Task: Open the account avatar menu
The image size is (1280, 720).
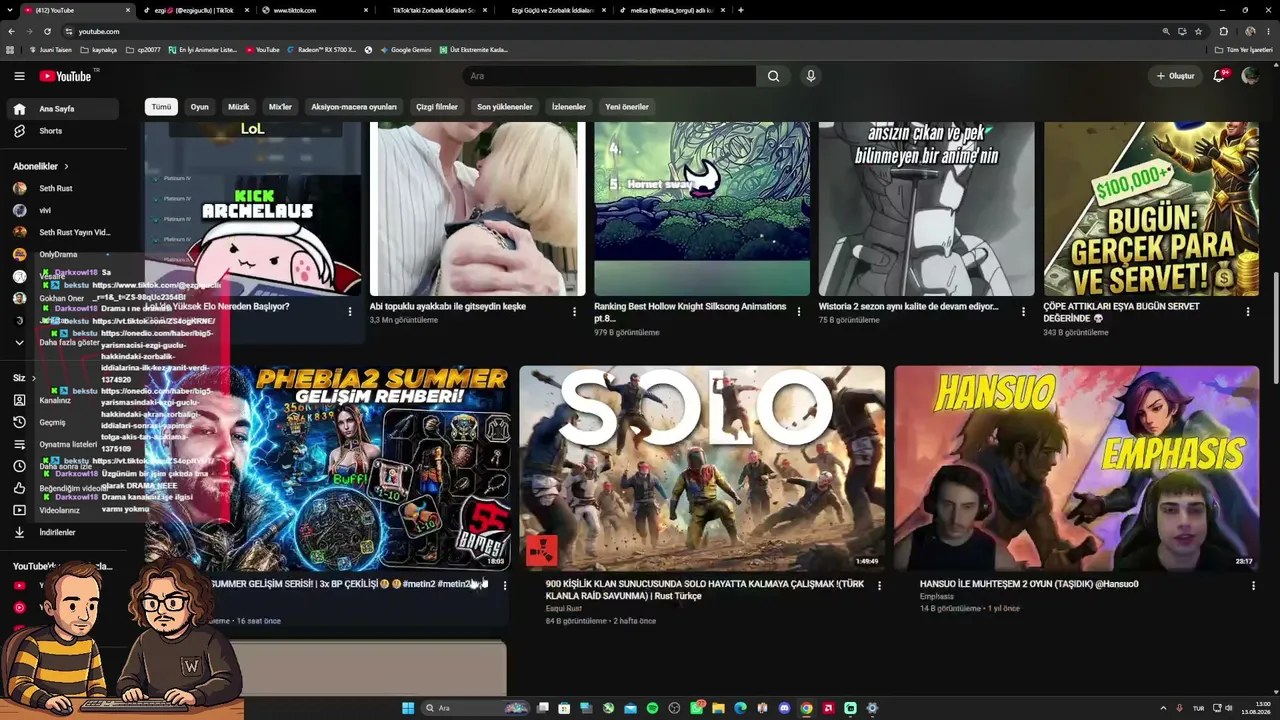Action: point(1250,76)
